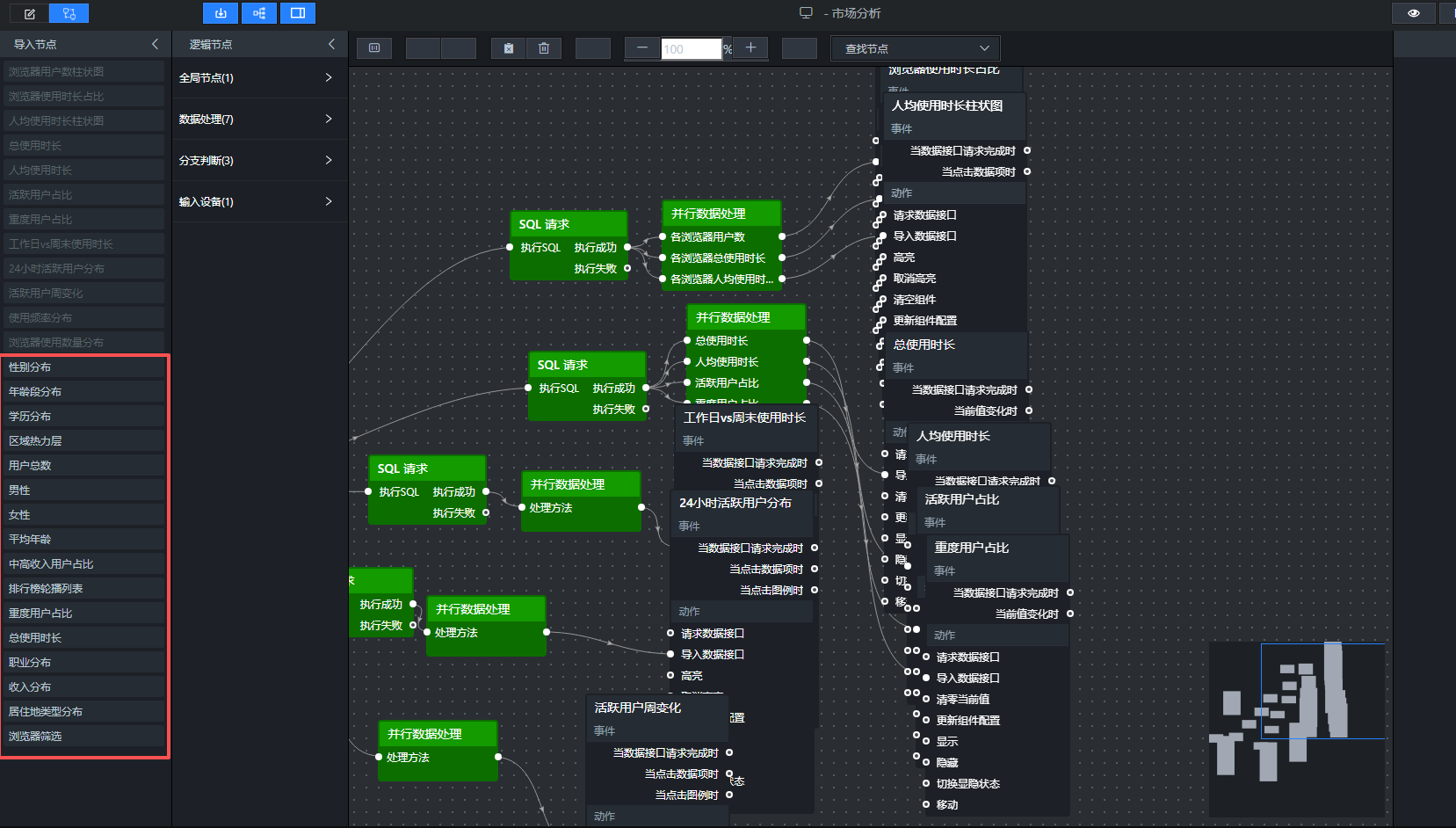Click the zoom percentage input field
This screenshot has height=828, width=1456.
click(x=692, y=49)
